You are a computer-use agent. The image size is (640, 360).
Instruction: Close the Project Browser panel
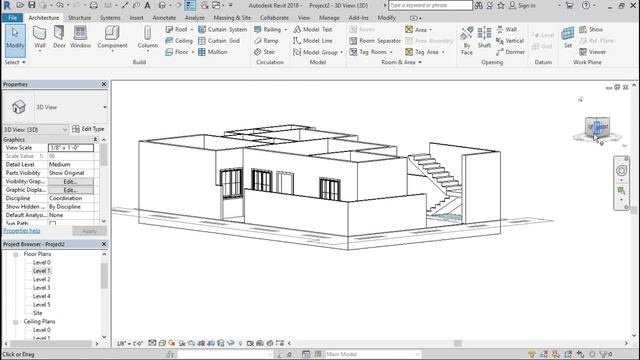point(104,244)
